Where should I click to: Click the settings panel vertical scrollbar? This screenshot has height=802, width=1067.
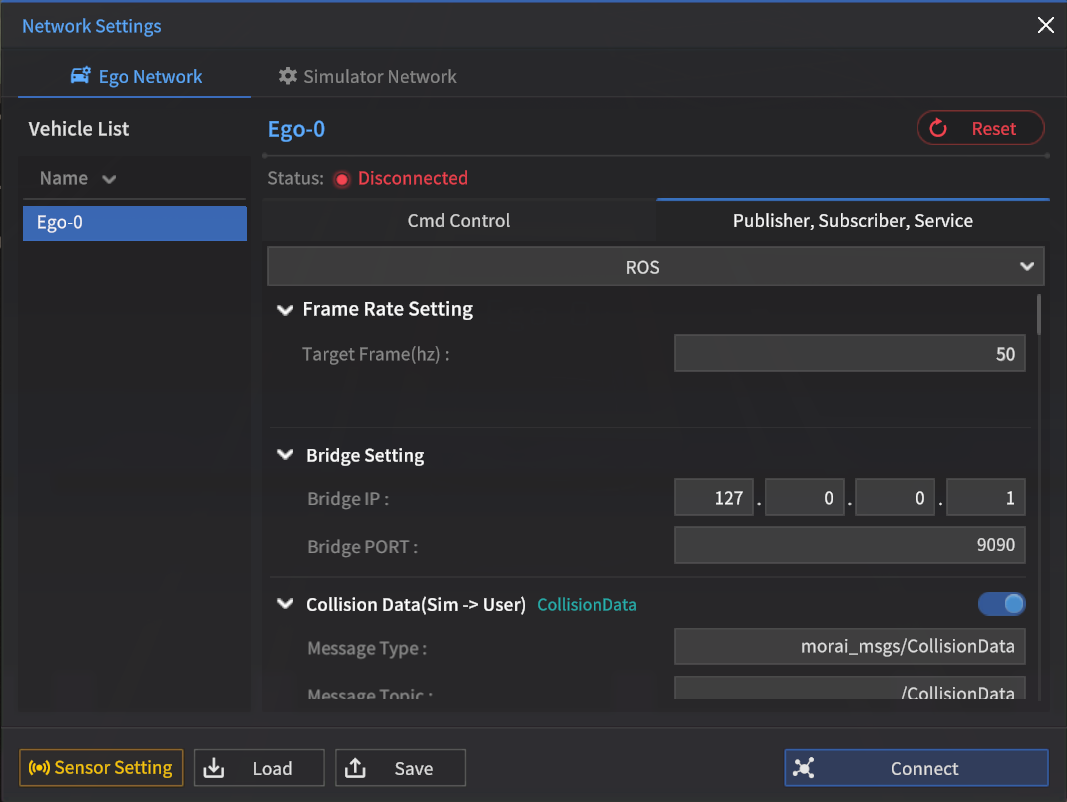1038,314
